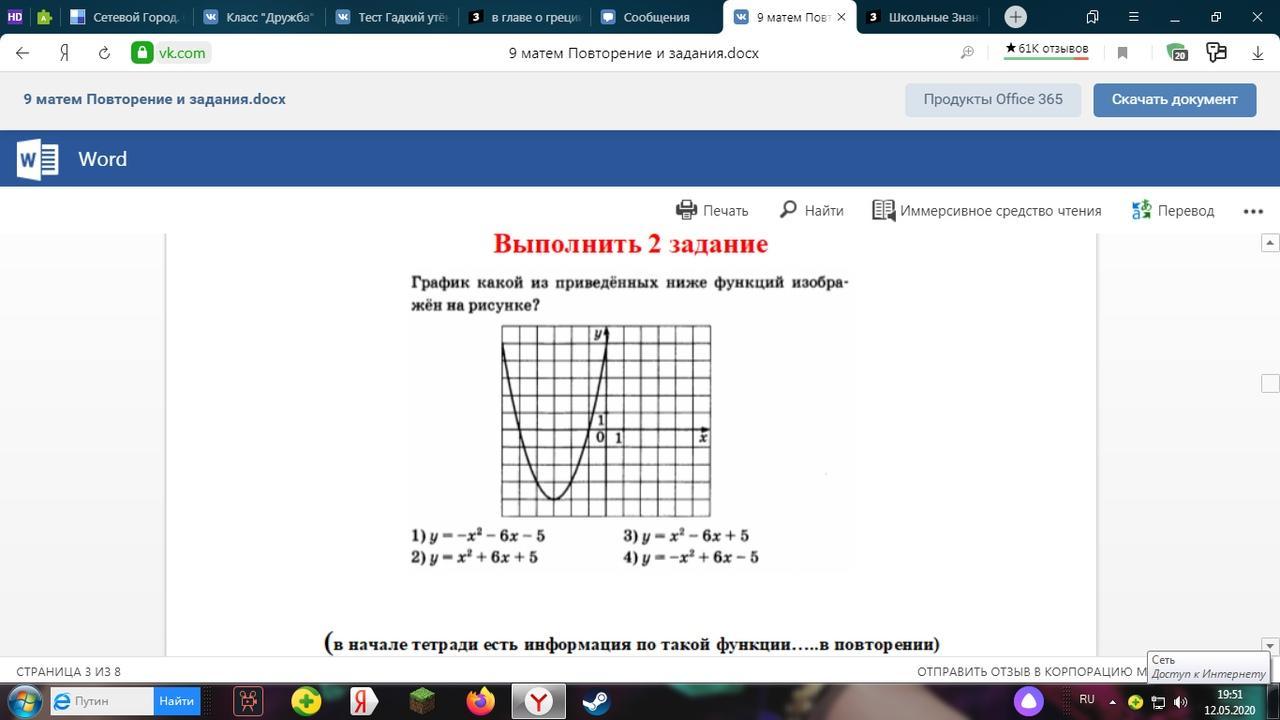Viewport: 1280px width, 720px height.
Task: Click the Выполнить 2 задание heading
Action: pyautogui.click(x=630, y=244)
